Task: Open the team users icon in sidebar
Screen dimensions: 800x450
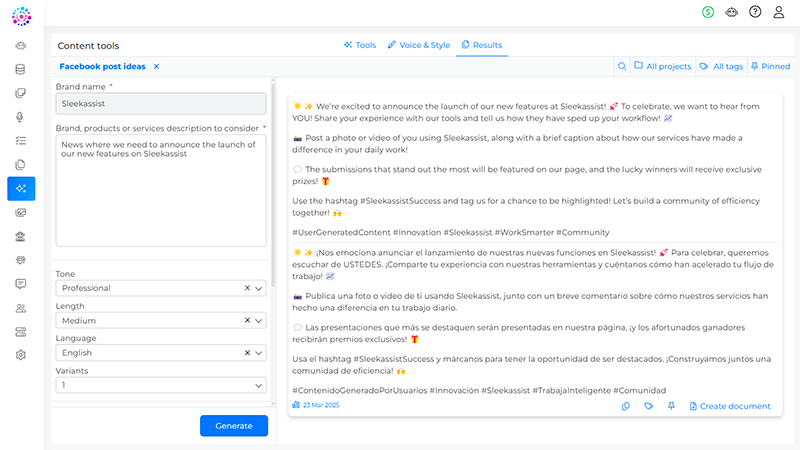Action: (21, 308)
